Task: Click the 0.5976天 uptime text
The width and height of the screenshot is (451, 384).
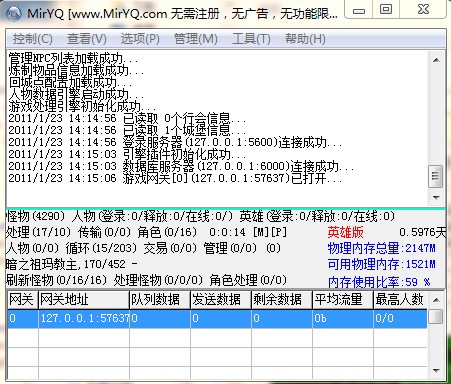Action: (423, 232)
